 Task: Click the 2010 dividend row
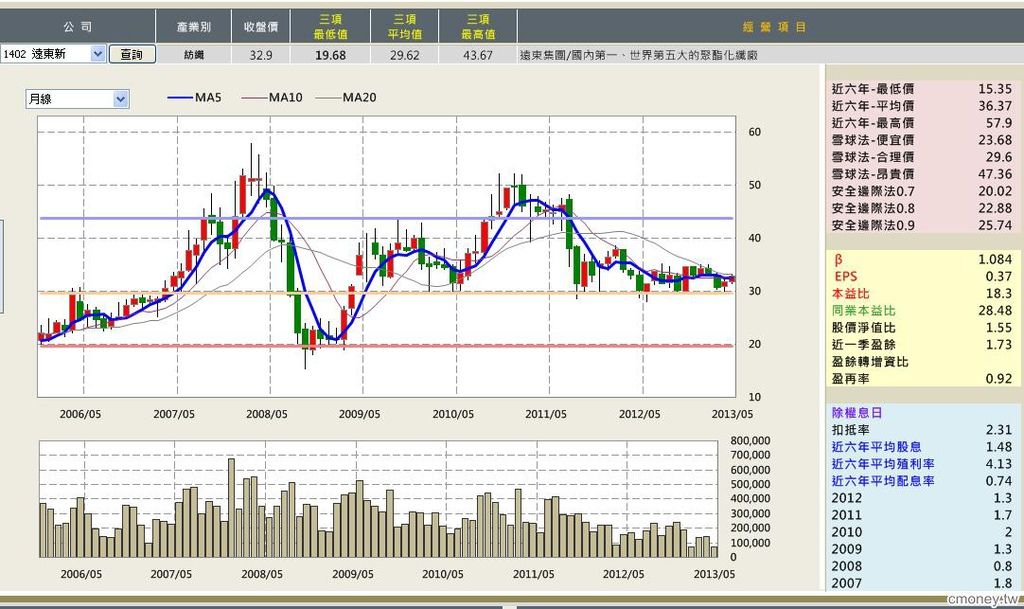point(921,532)
